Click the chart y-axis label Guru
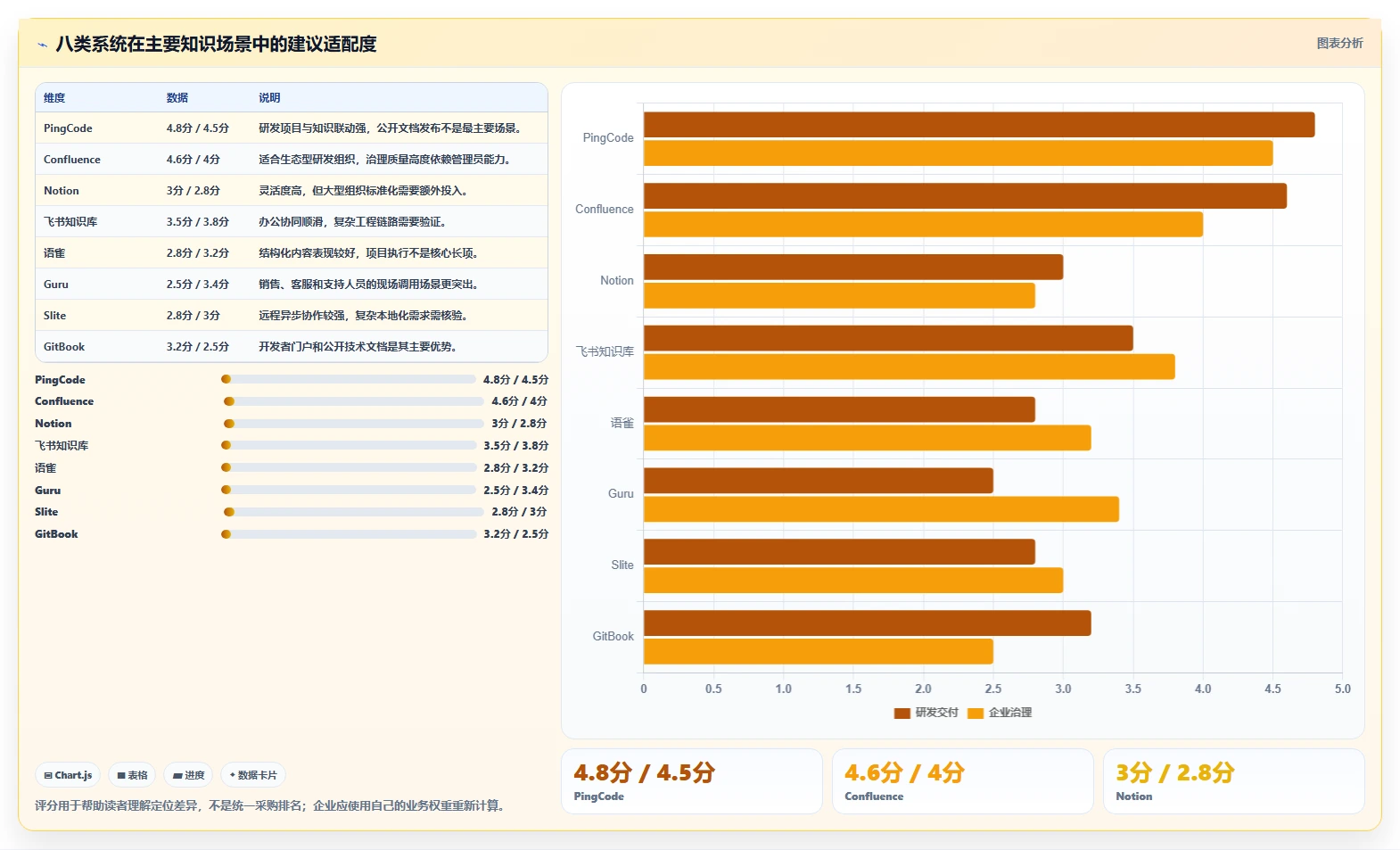This screenshot has width=1400, height=850. coord(621,494)
